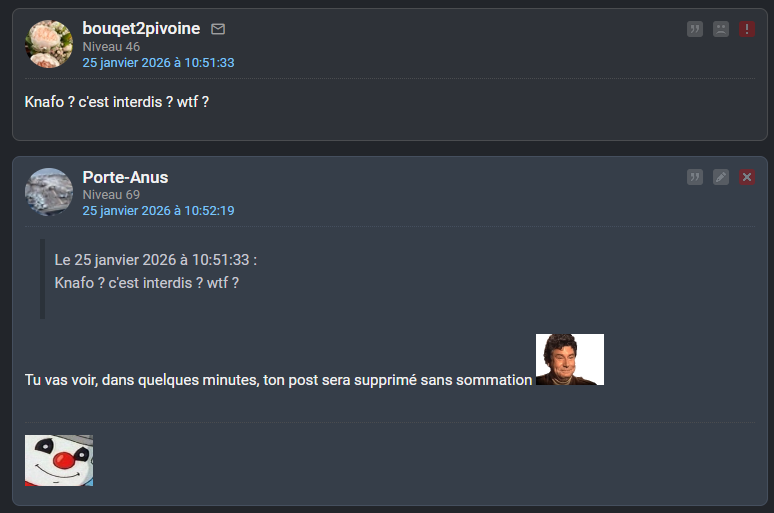The height and width of the screenshot is (513, 774).
Task: Open bouqet2pivoine's avatar picture
Action: pyautogui.click(x=49, y=44)
